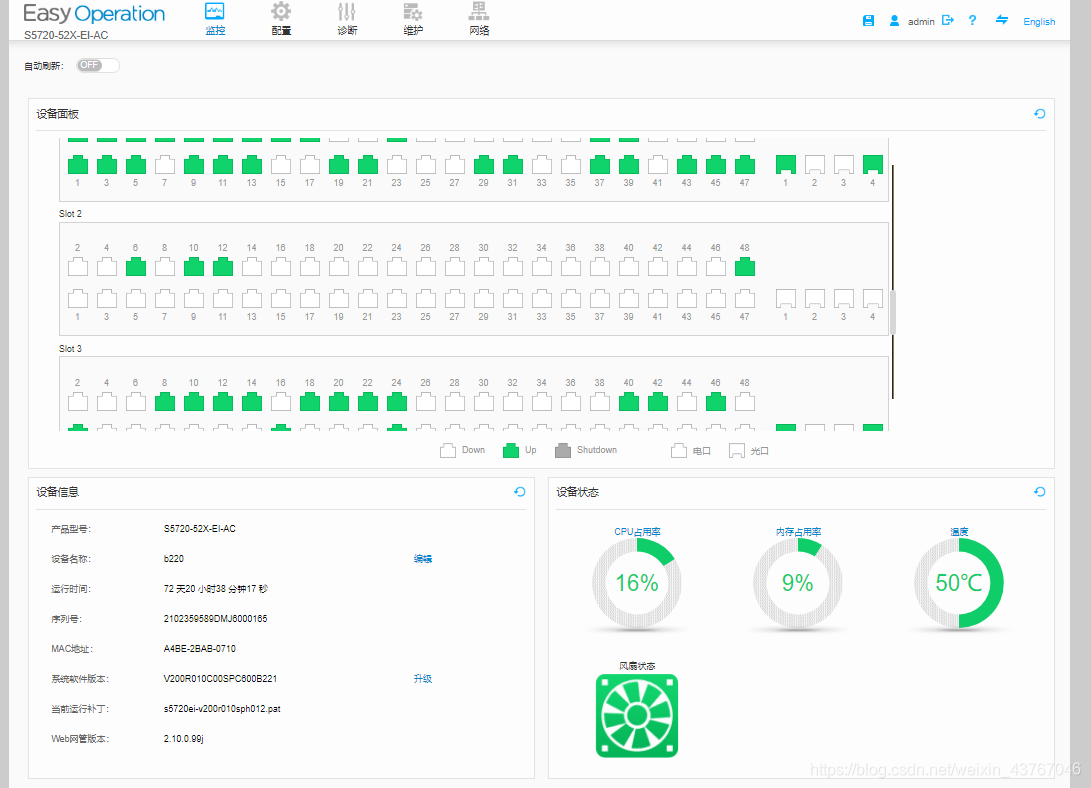
Task: Select Slot 2 bottom-row port 1
Action: pos(78,298)
